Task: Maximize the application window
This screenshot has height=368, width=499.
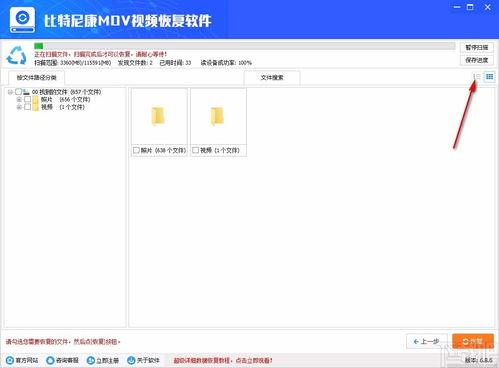Action: (470, 7)
